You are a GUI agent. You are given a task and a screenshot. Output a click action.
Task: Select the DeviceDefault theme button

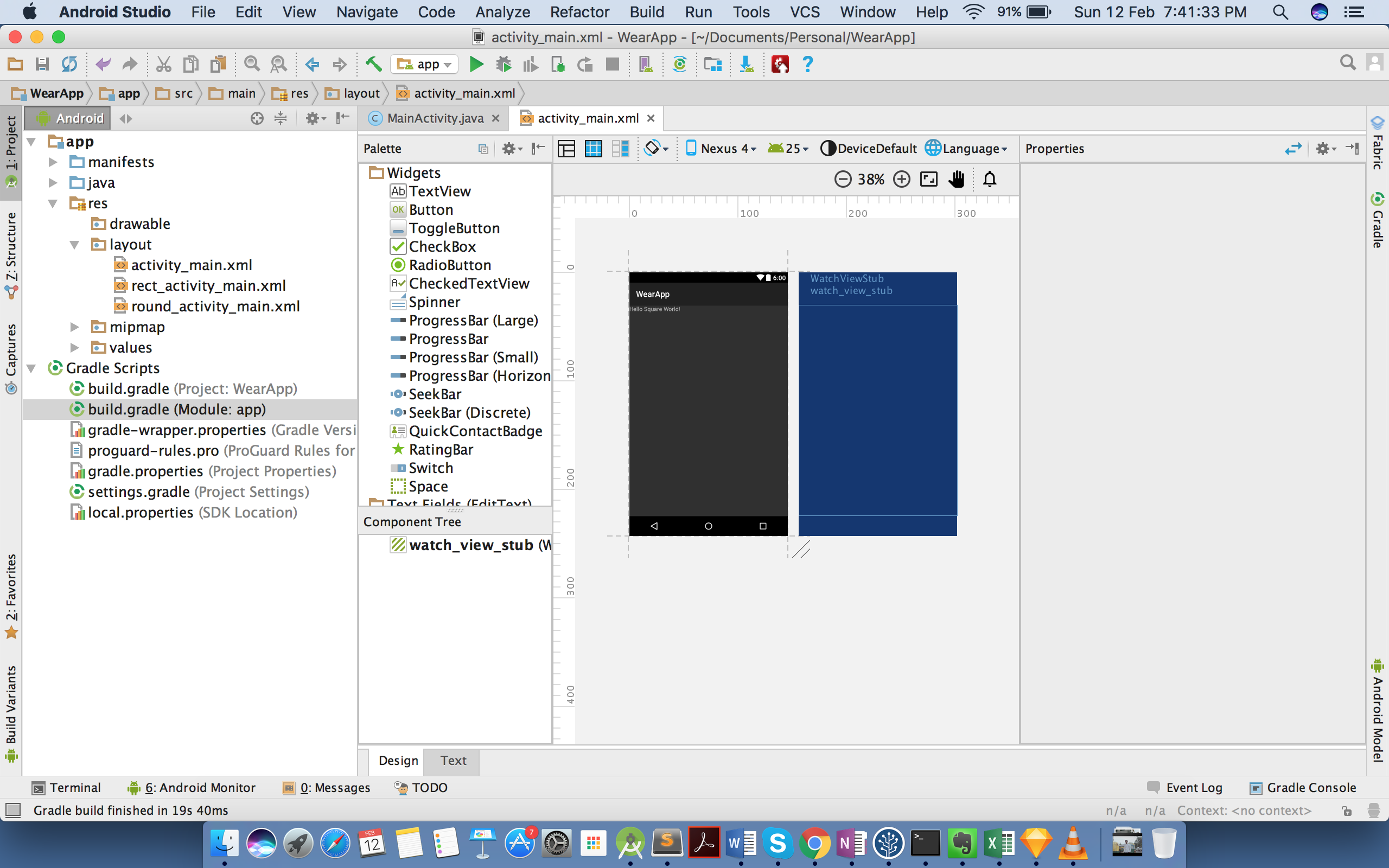[x=869, y=149]
